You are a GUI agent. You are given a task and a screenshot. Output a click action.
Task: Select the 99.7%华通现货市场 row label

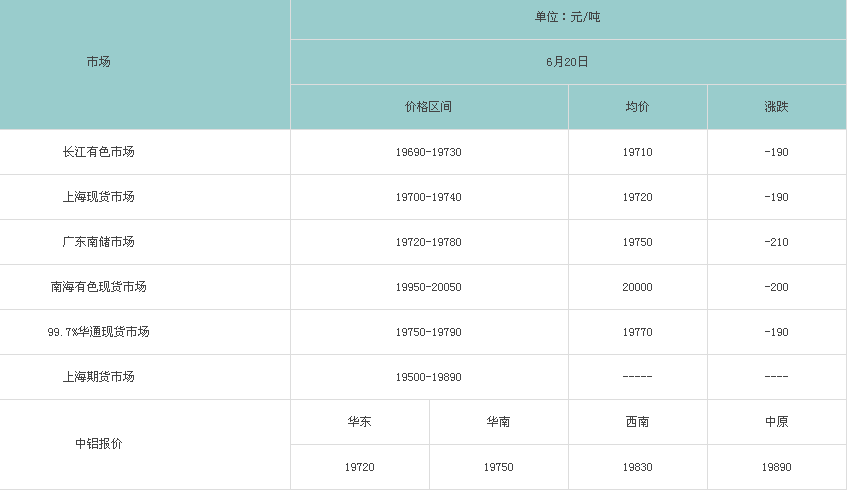click(x=98, y=332)
